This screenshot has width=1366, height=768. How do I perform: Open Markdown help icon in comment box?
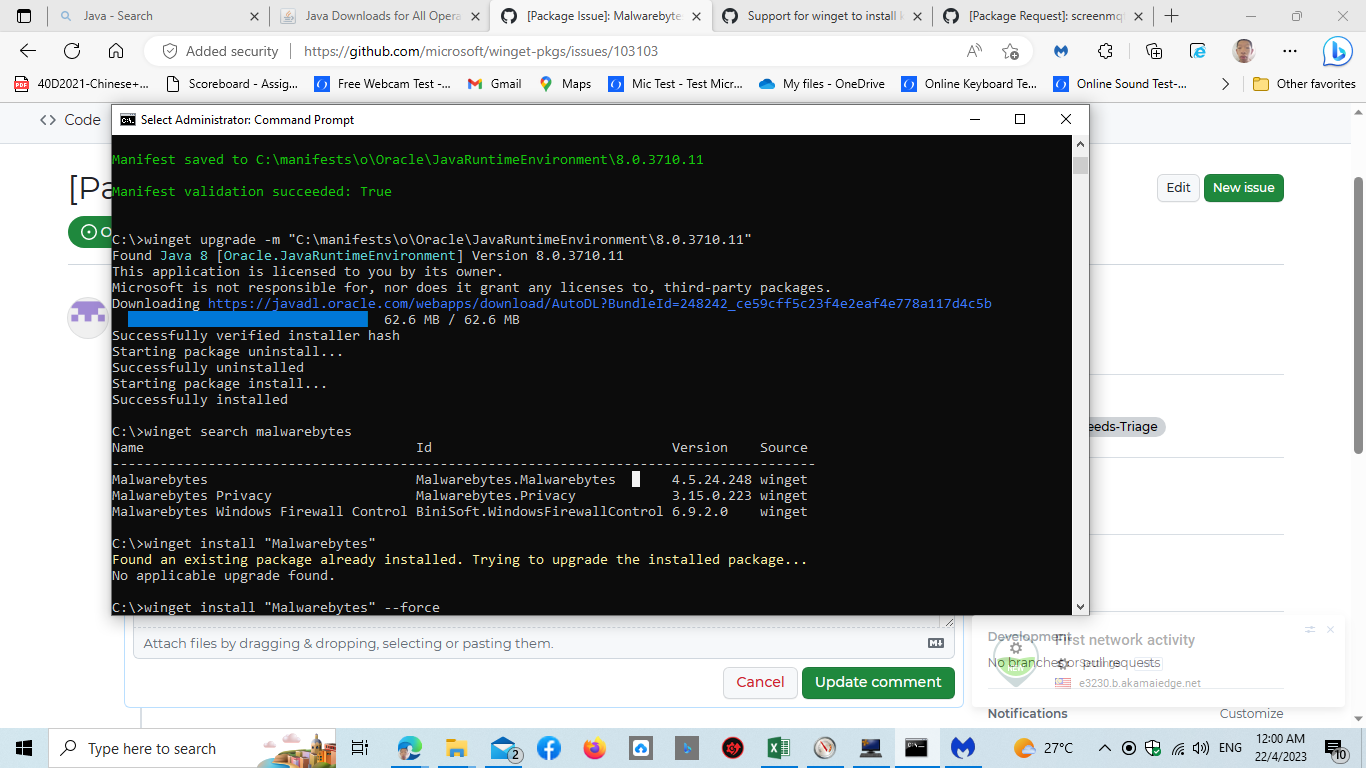[x=936, y=643]
